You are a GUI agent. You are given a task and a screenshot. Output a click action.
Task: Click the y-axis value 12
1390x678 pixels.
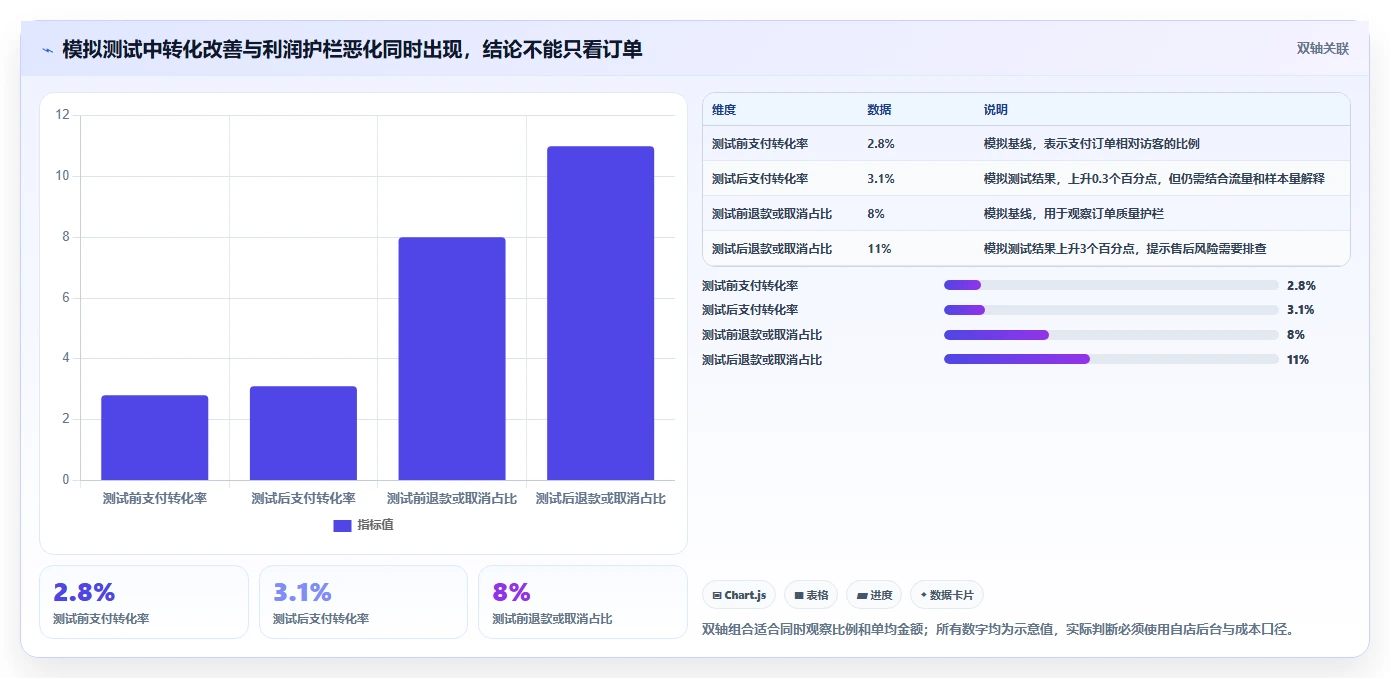coord(63,115)
